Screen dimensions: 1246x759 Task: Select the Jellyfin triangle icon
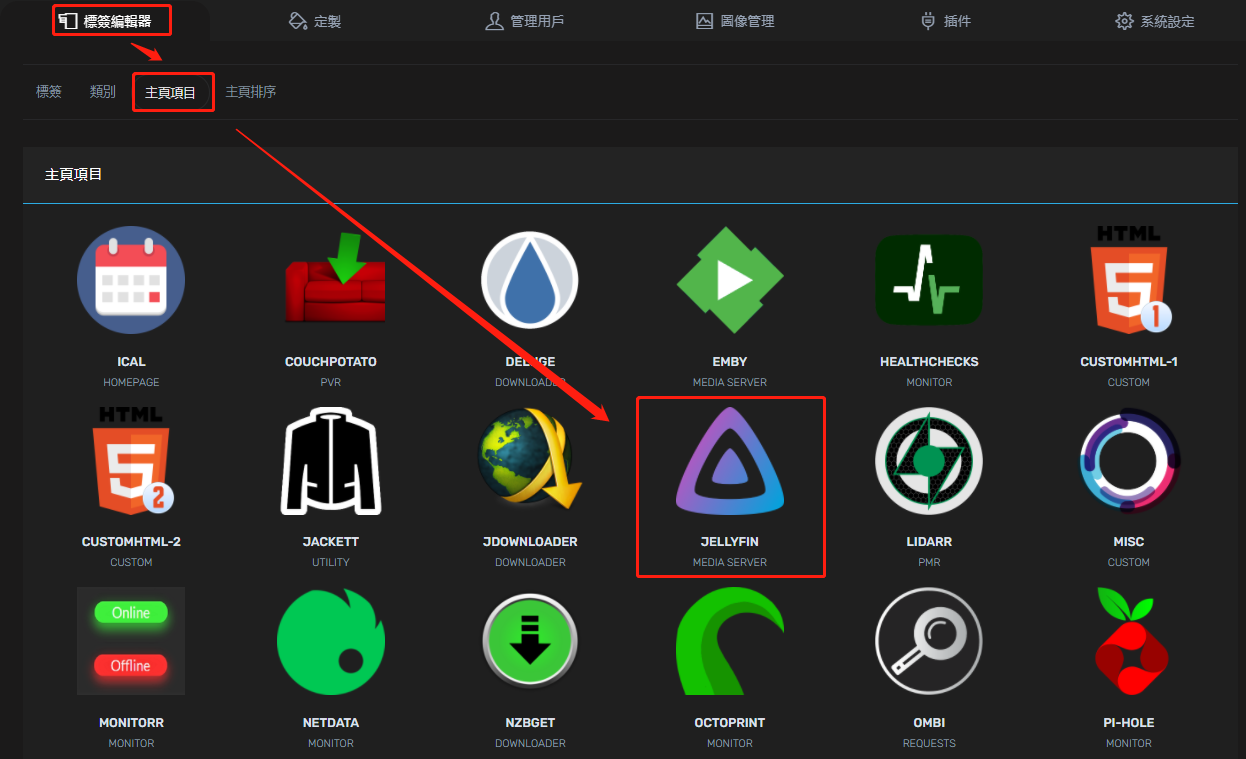coord(730,460)
